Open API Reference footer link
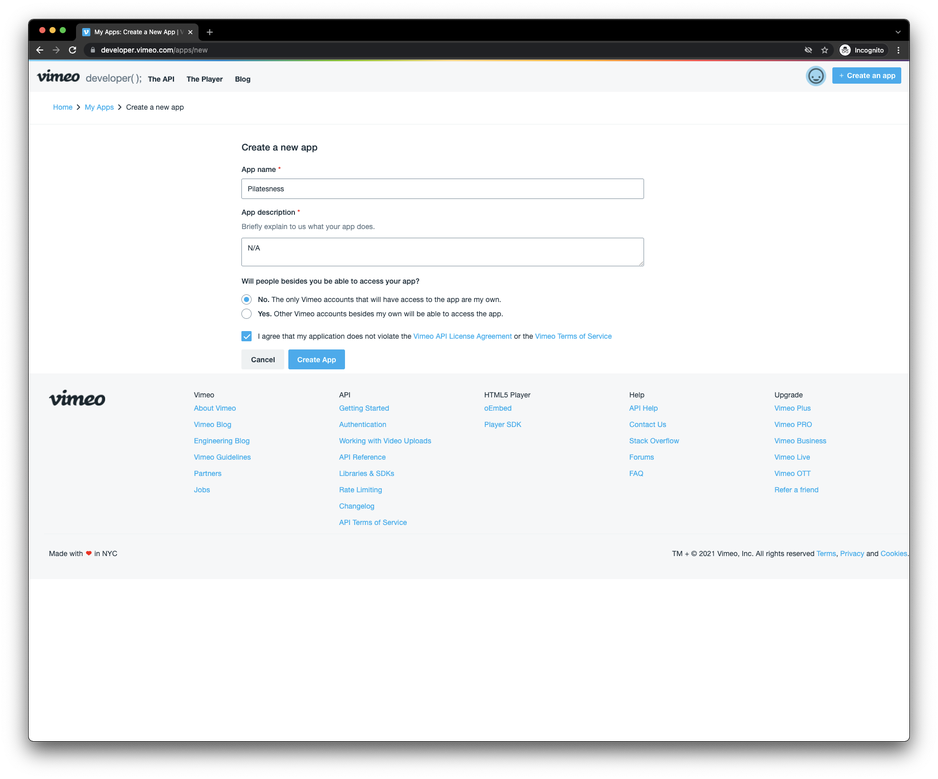 pos(362,457)
